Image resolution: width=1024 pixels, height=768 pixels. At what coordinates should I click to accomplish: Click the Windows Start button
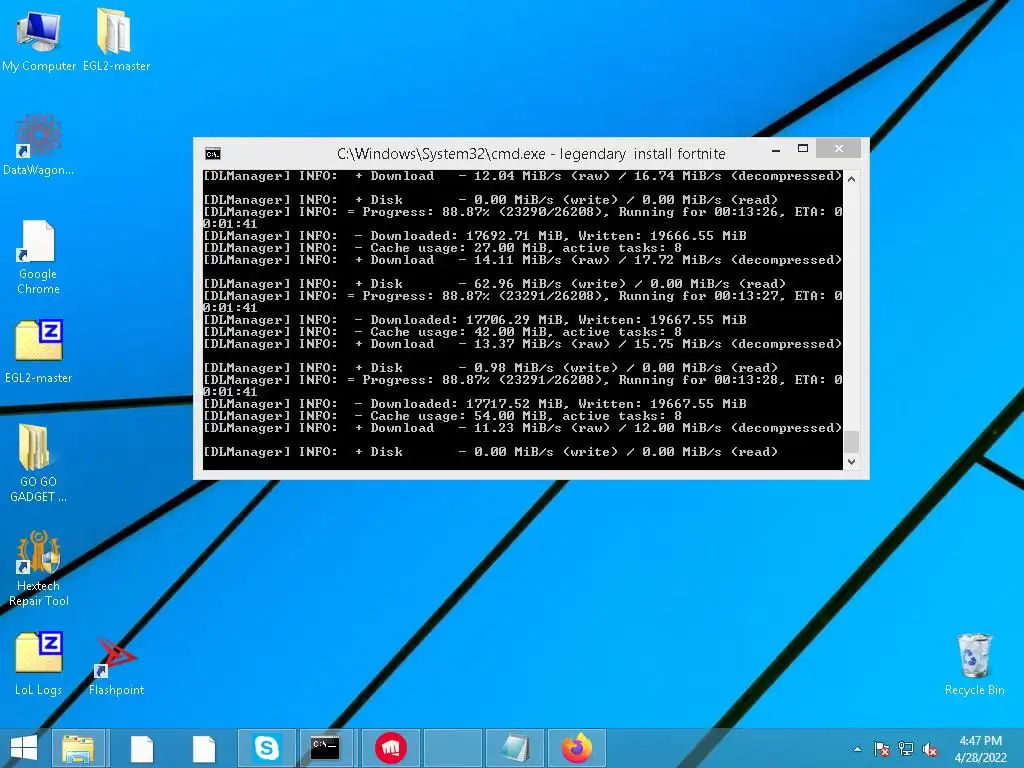click(x=24, y=748)
